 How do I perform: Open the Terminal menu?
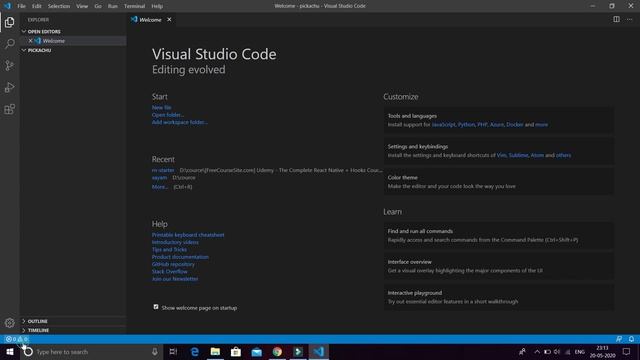(x=134, y=6)
